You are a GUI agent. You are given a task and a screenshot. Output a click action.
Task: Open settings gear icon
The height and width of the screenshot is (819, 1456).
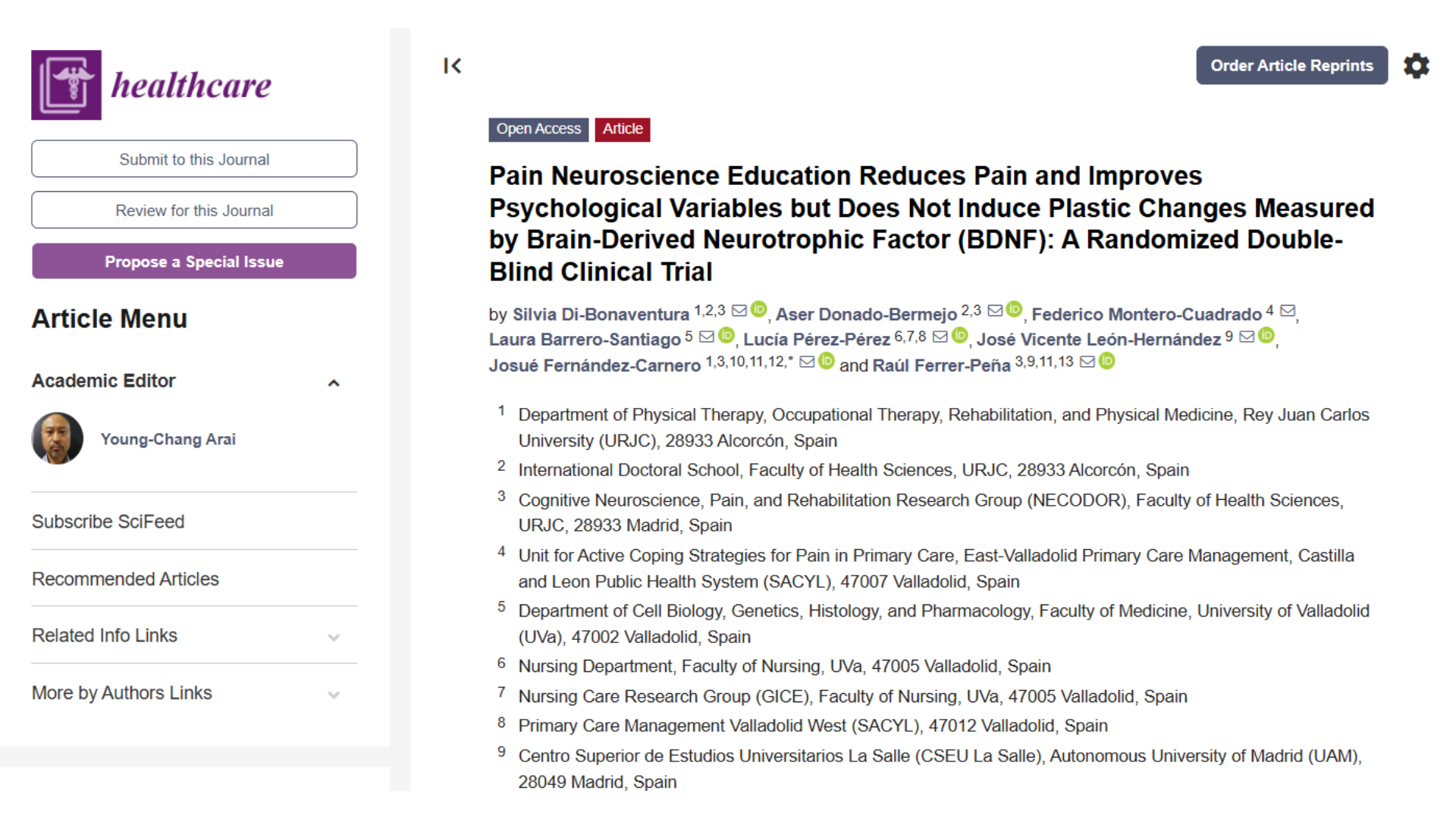click(1416, 66)
